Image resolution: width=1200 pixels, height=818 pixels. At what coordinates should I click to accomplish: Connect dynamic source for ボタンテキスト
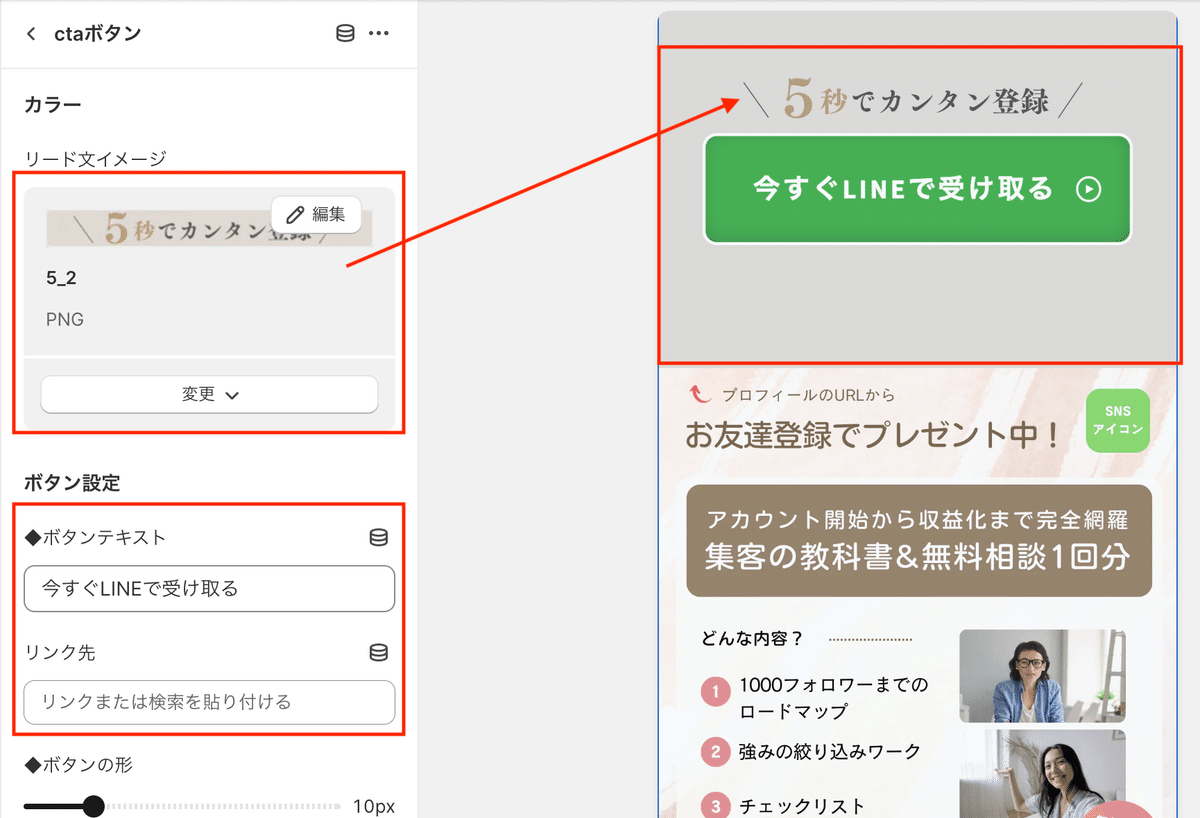click(379, 538)
